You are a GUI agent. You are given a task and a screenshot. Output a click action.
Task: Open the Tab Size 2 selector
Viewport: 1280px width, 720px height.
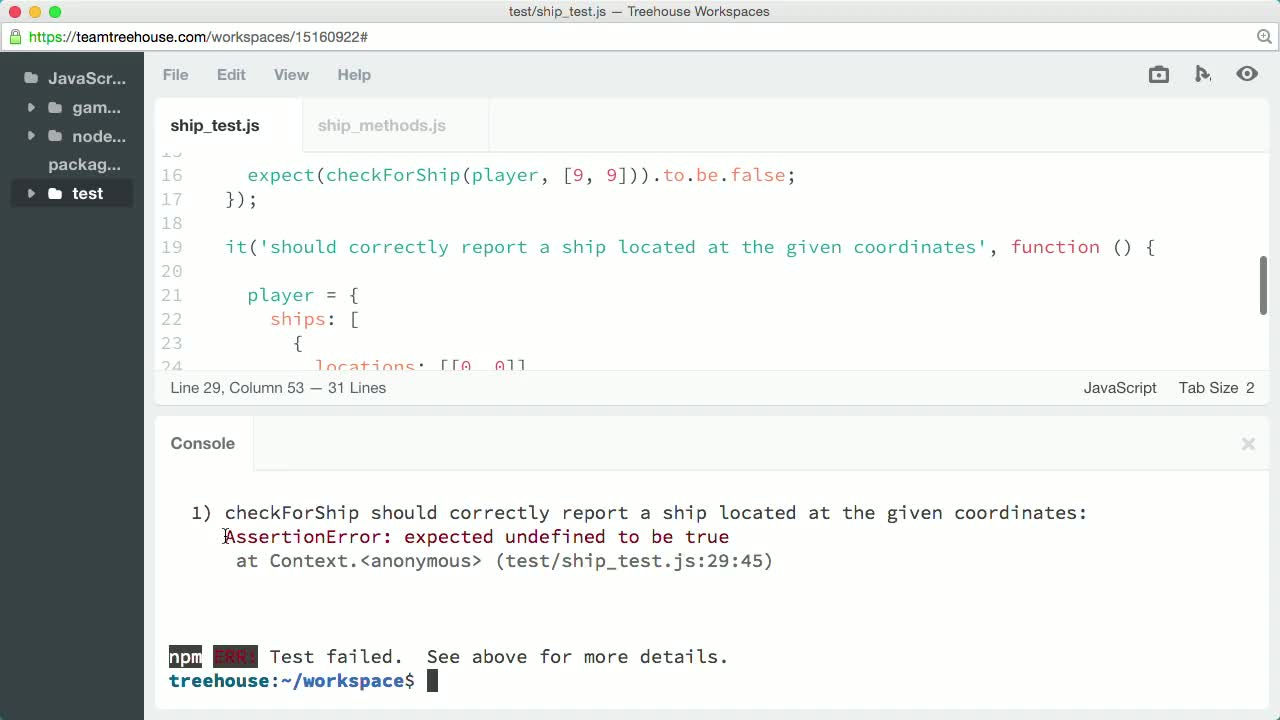click(1216, 388)
